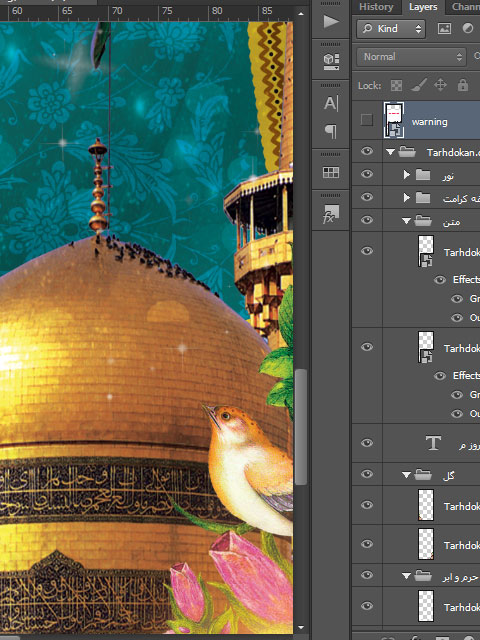Image resolution: width=480 pixels, height=640 pixels.
Task: Toggle Effects visibility of first Tarhdok smart object
Action: coord(440,280)
